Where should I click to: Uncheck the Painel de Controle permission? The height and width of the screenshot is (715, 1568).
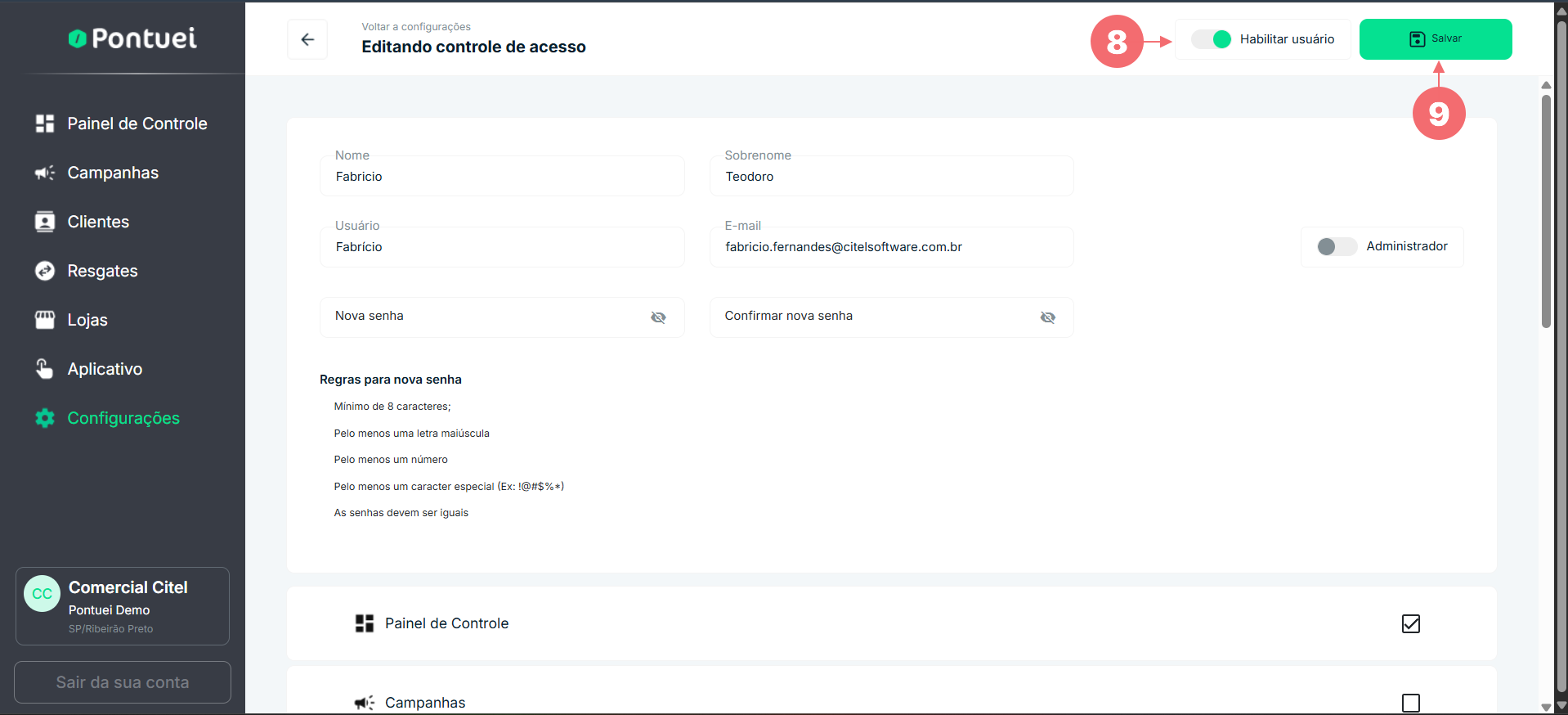pos(1410,623)
